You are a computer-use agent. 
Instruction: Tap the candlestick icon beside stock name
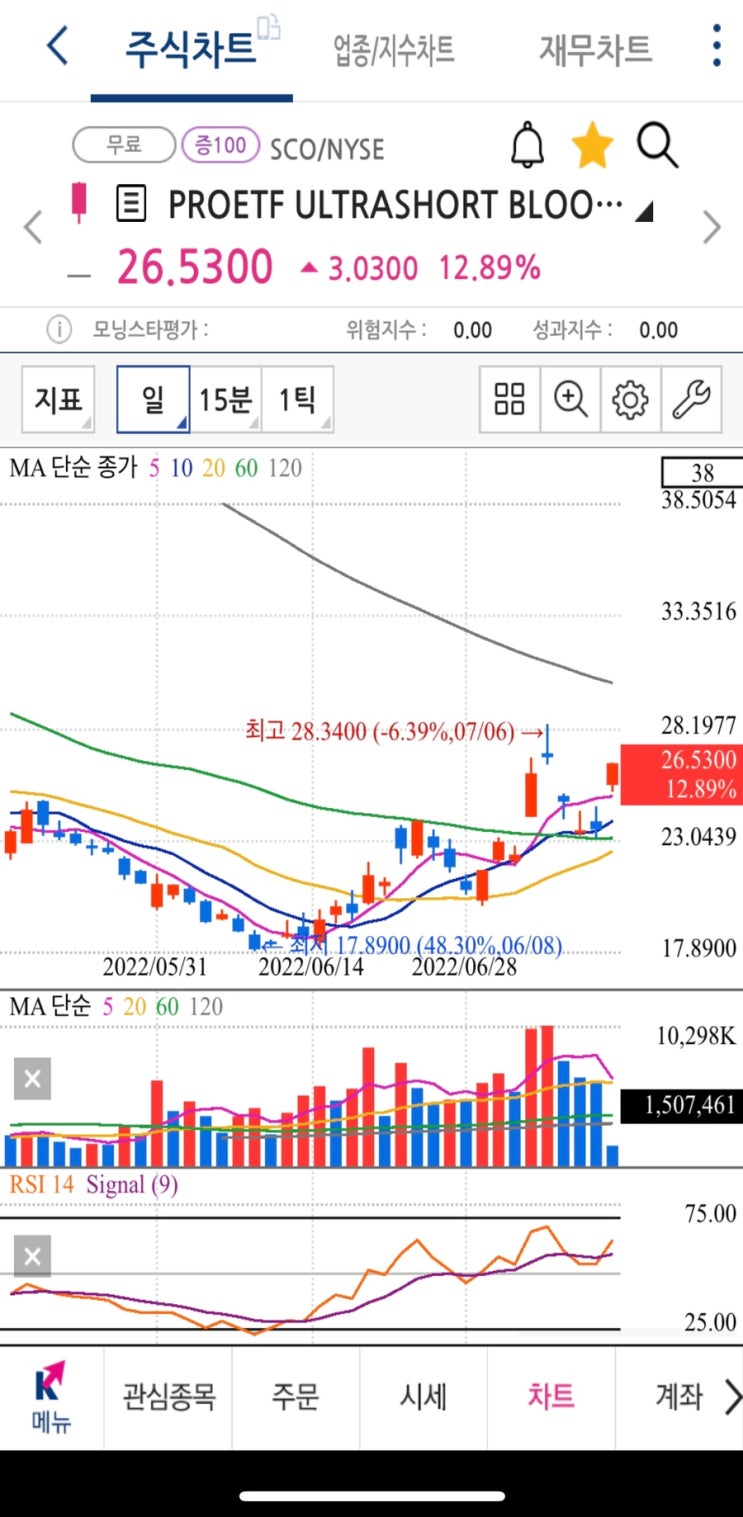click(x=79, y=201)
